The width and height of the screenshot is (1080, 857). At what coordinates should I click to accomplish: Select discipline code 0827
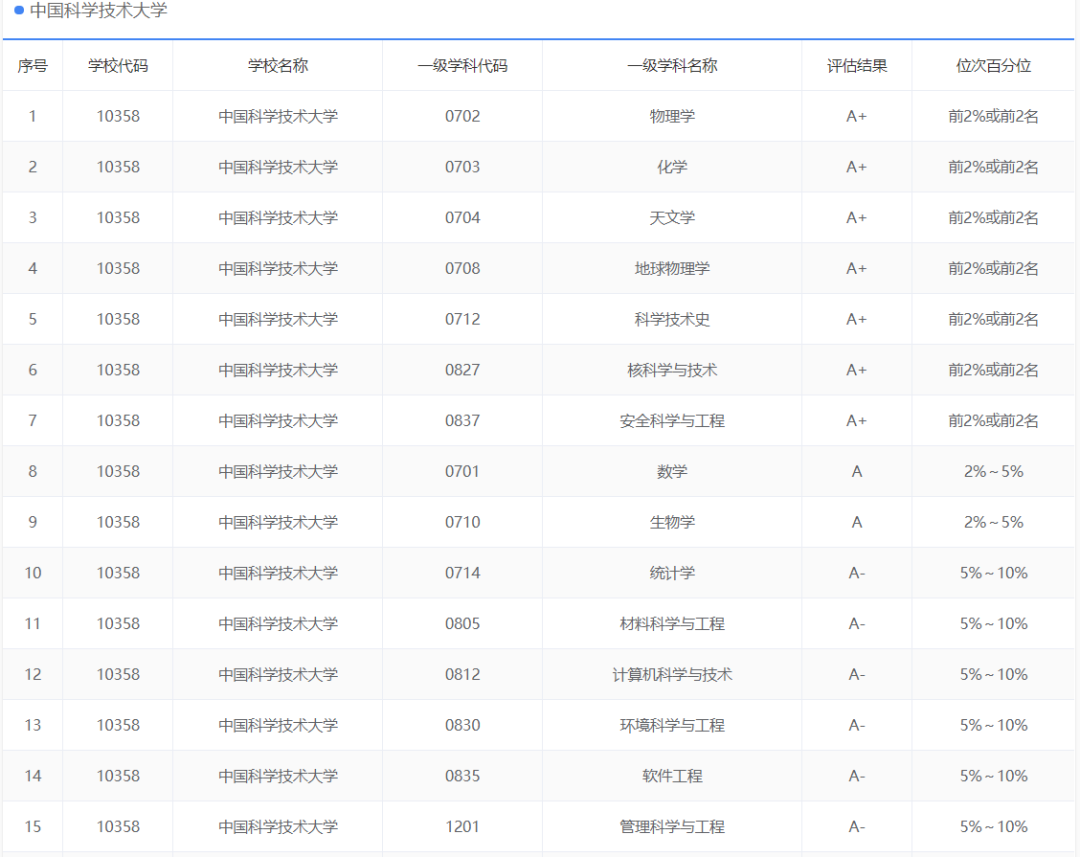pyautogui.click(x=463, y=370)
